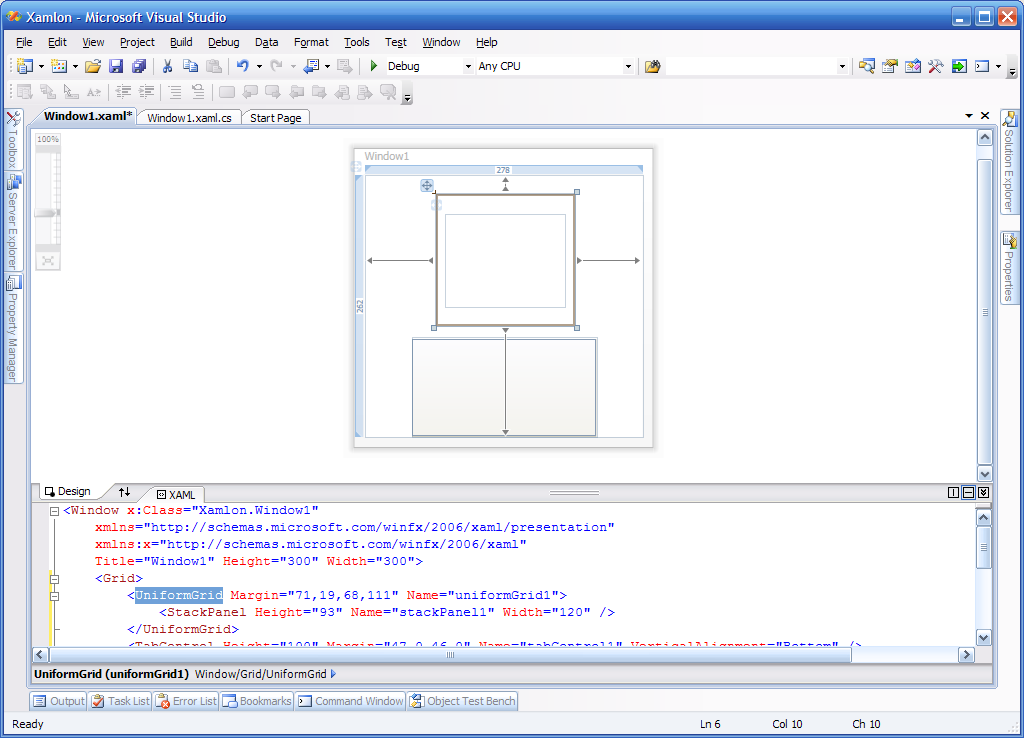1024x738 pixels.
Task: Open the Add New Item dropdown arrow
Action: tap(75, 66)
